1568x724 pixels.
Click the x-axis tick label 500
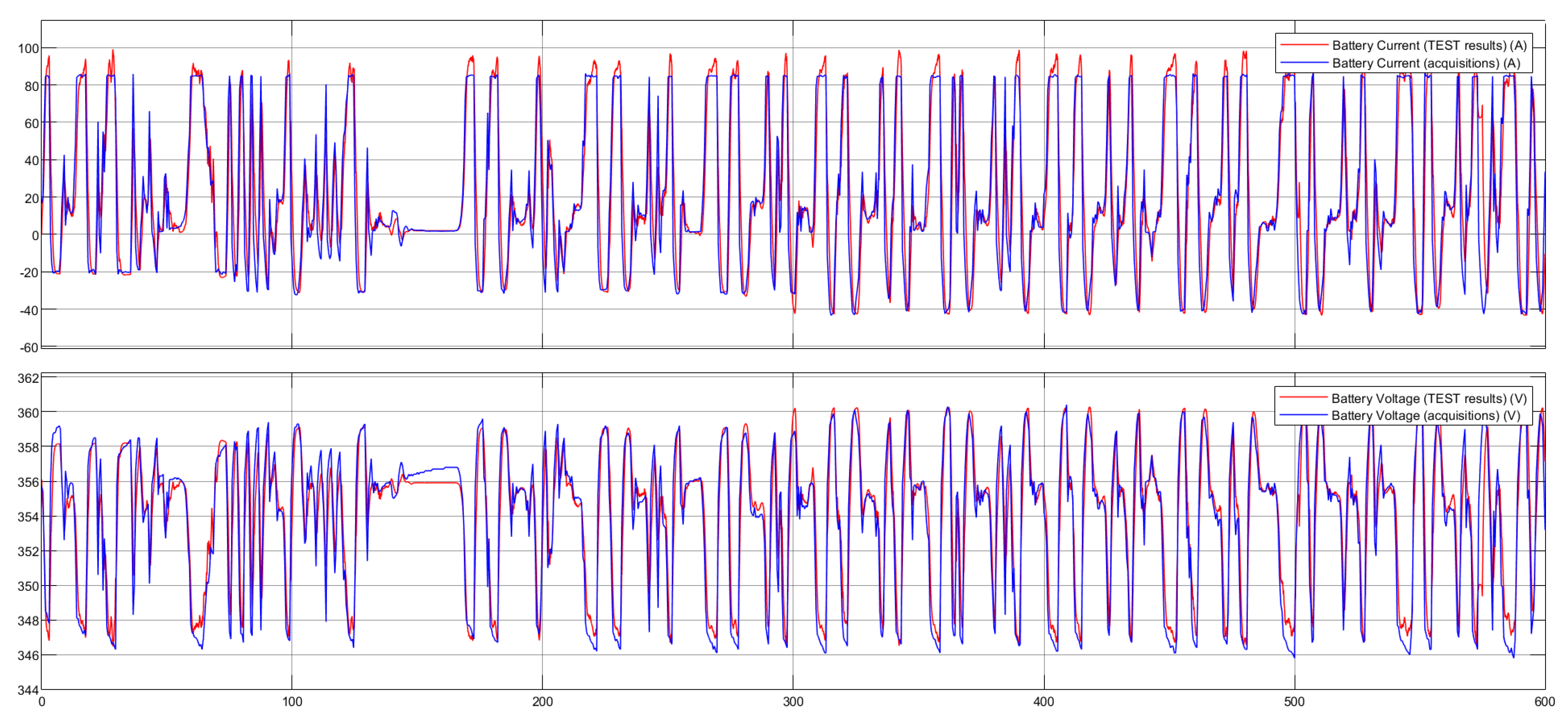(1294, 702)
